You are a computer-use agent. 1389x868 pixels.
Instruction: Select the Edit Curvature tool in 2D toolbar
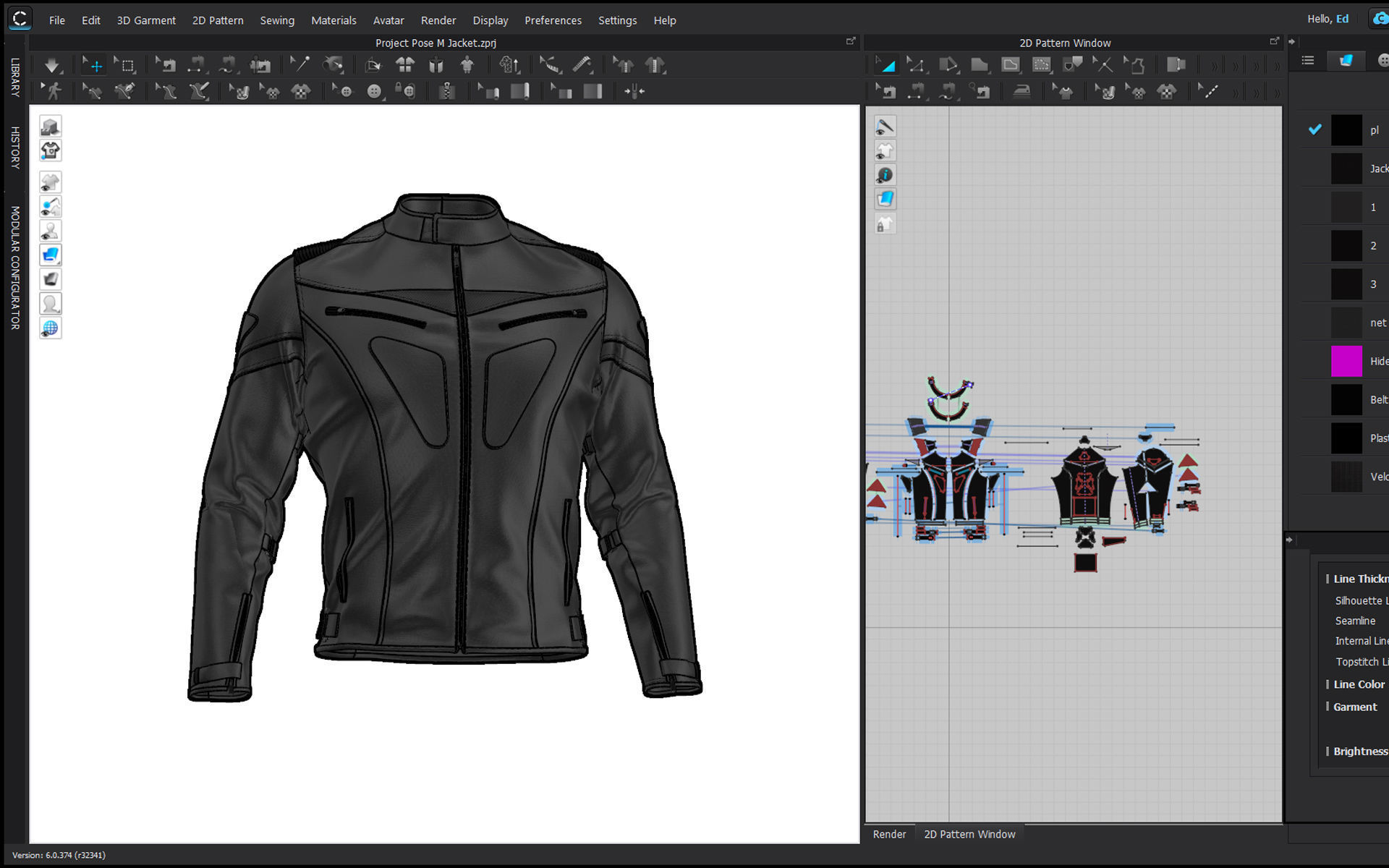tap(948, 64)
